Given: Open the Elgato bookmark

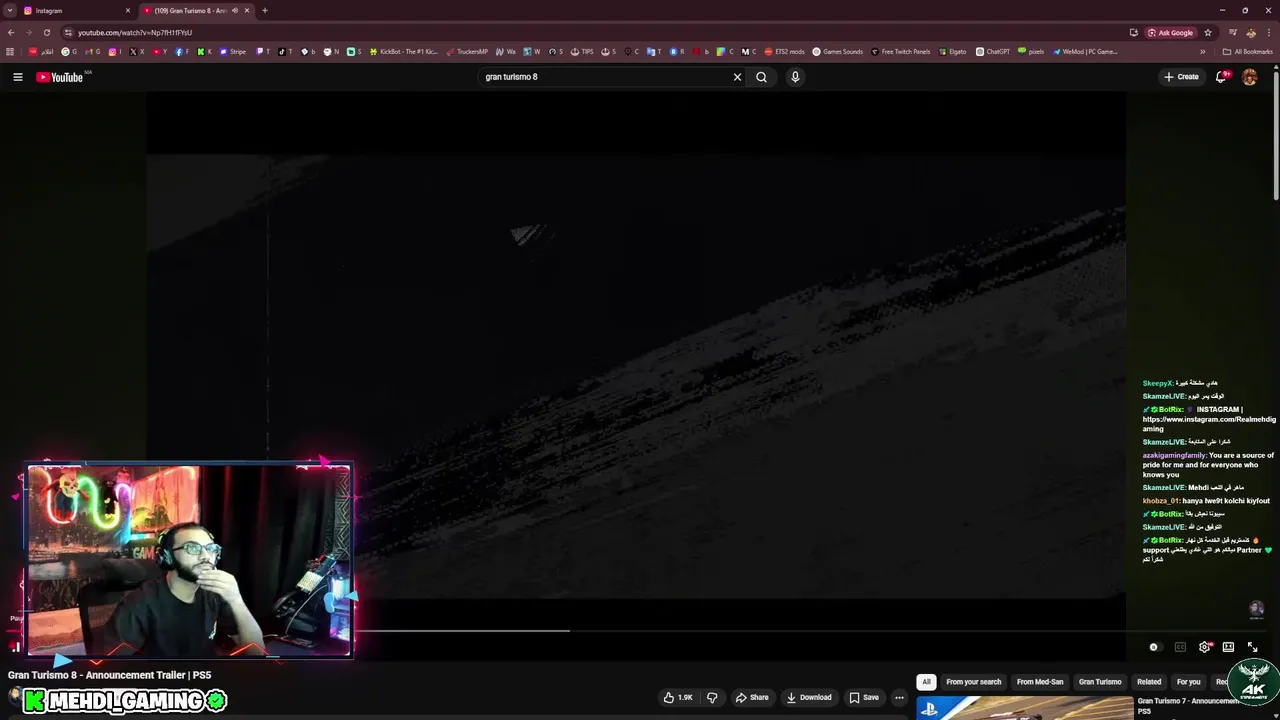Looking at the screenshot, I should click(953, 52).
